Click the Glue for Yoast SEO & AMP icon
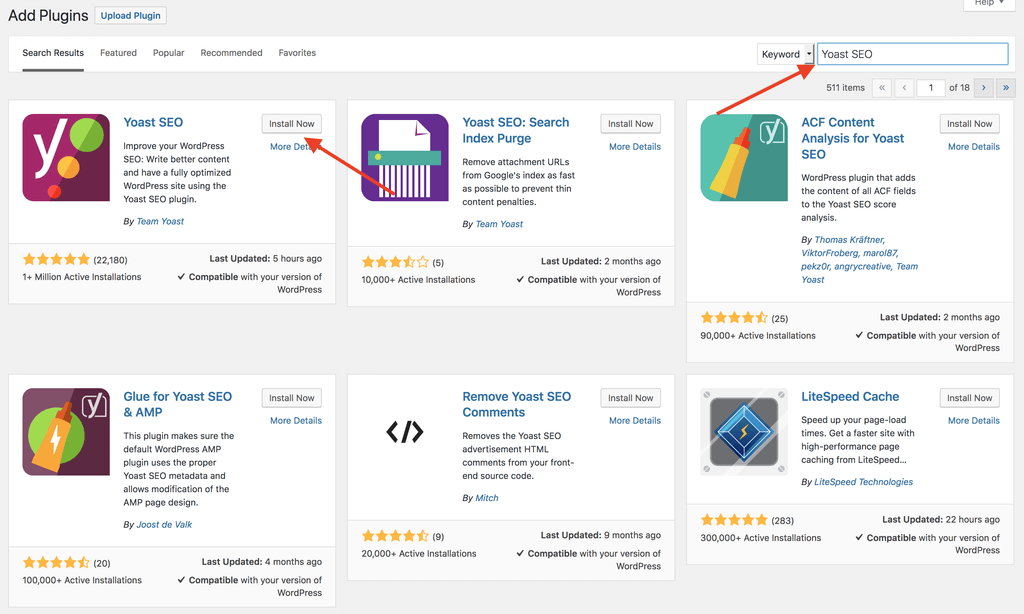 (x=66, y=432)
